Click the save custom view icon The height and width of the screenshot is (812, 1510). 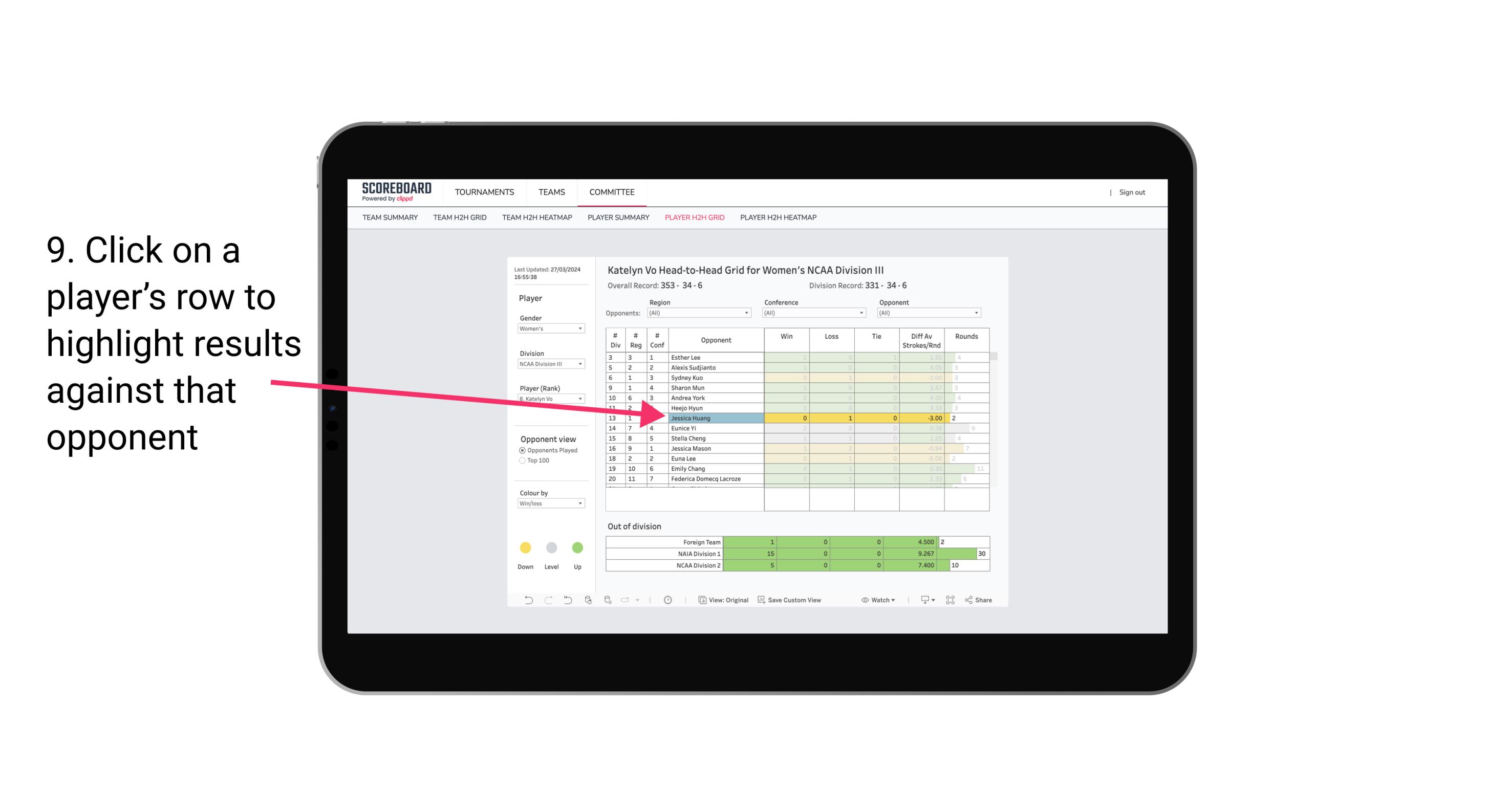pos(762,600)
